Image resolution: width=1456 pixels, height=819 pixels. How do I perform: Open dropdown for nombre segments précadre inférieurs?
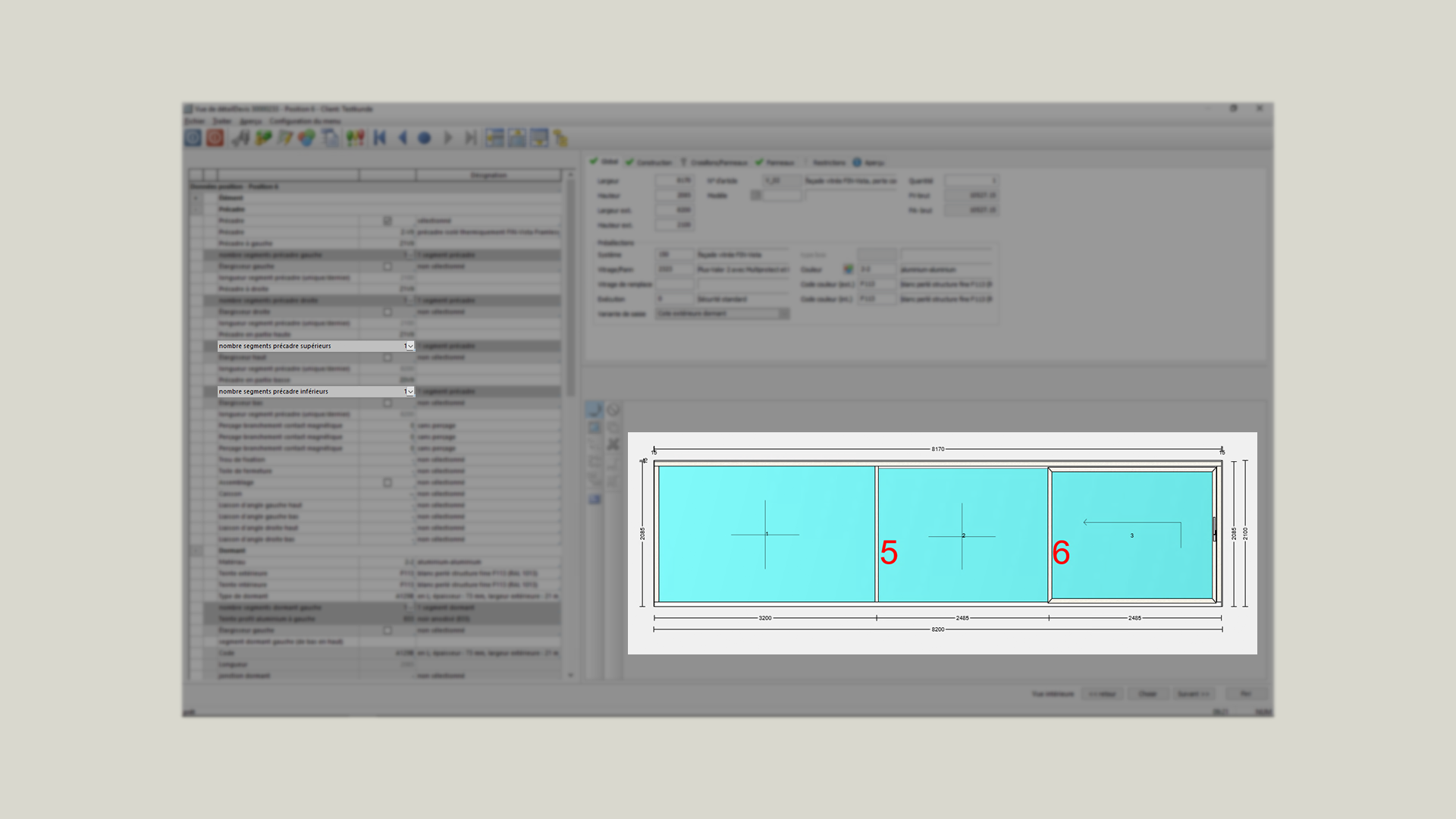coord(410,392)
